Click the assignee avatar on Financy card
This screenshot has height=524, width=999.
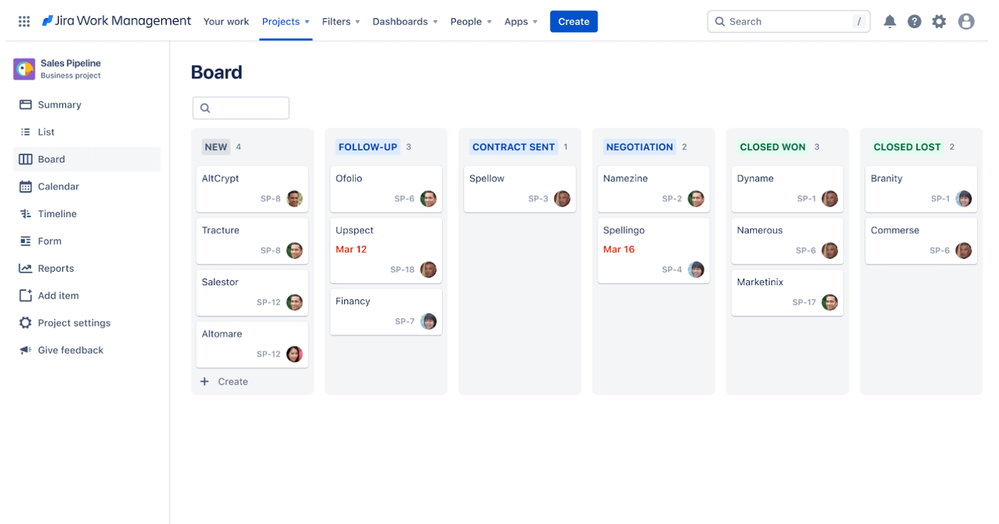(428, 321)
